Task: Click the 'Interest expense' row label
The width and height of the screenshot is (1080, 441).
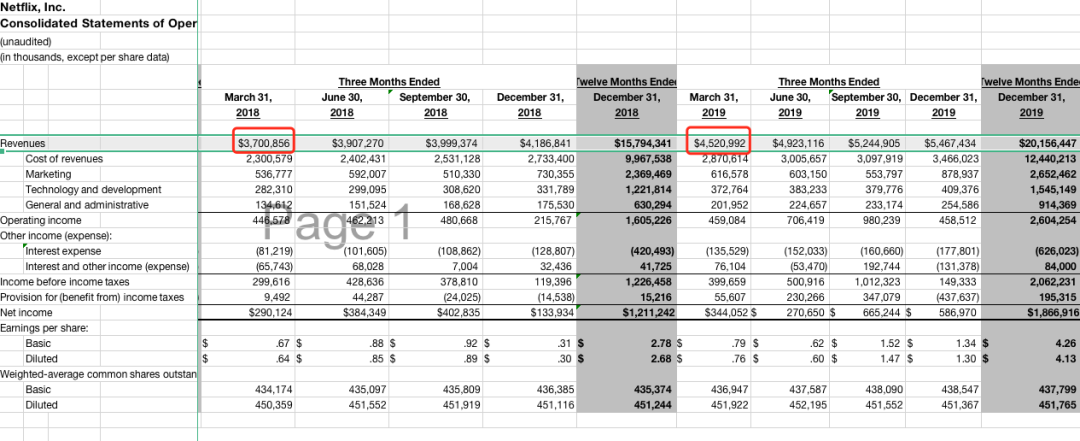Action: [63, 251]
